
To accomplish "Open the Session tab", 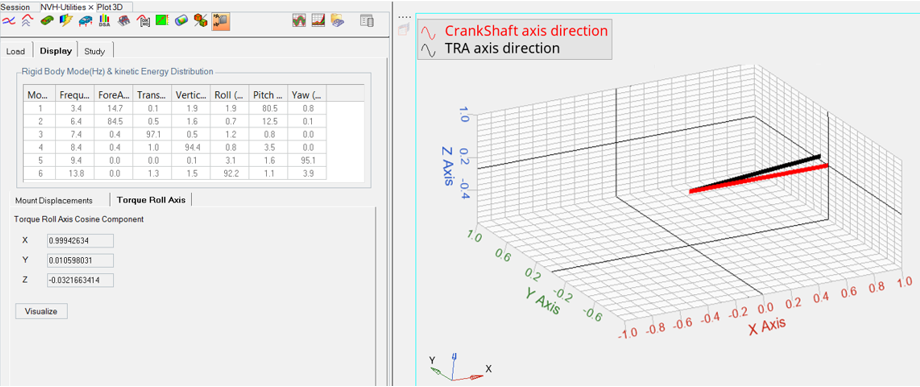I will 16,7.
